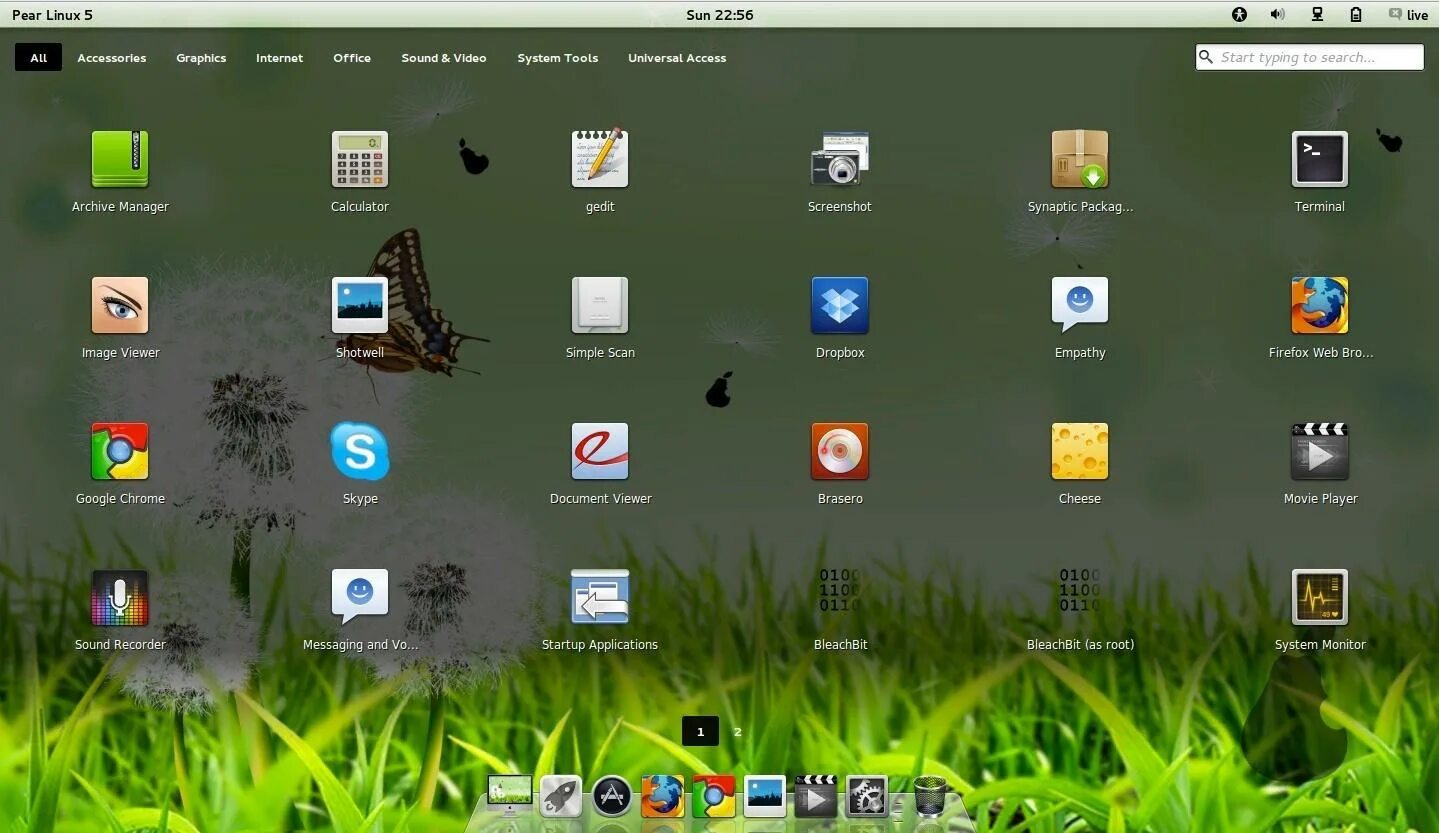The height and width of the screenshot is (833, 1439).
Task: Open Sound Recorder app
Action: [120, 598]
